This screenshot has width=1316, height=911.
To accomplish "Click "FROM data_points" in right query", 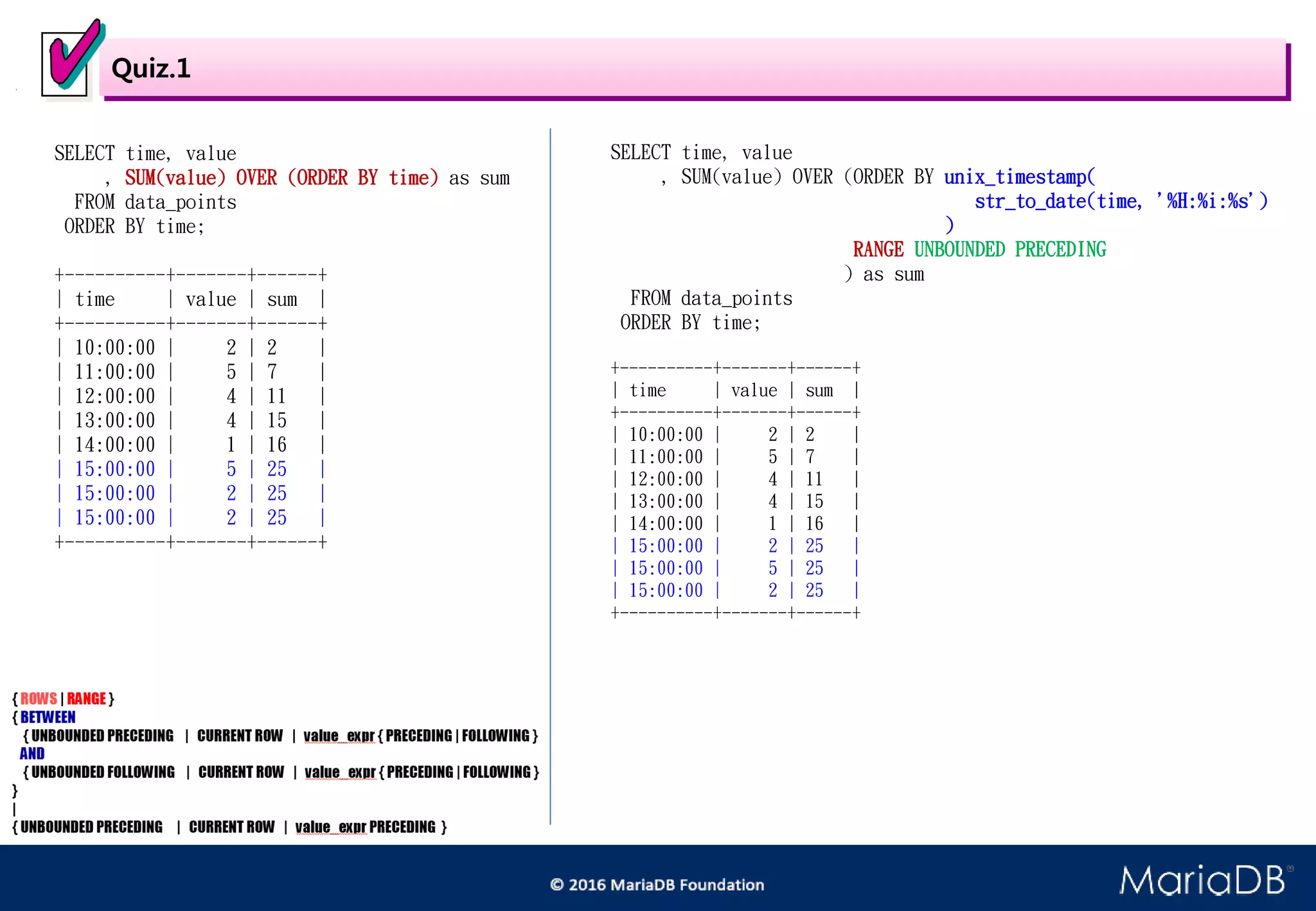I will (x=711, y=298).
